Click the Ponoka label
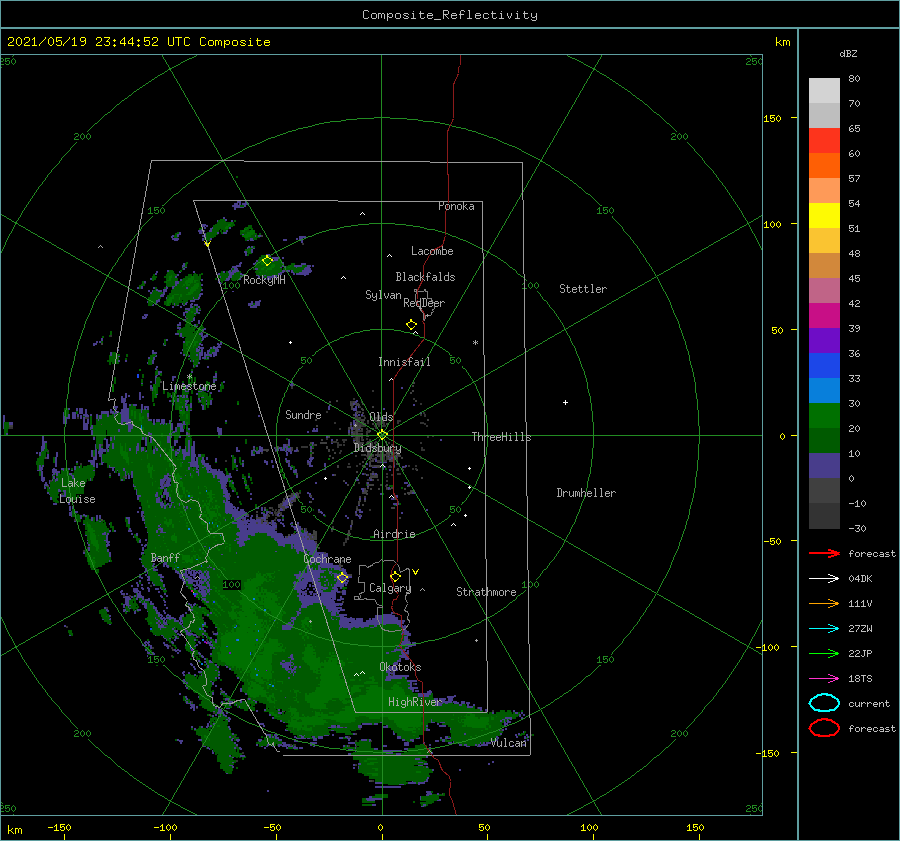 (456, 206)
